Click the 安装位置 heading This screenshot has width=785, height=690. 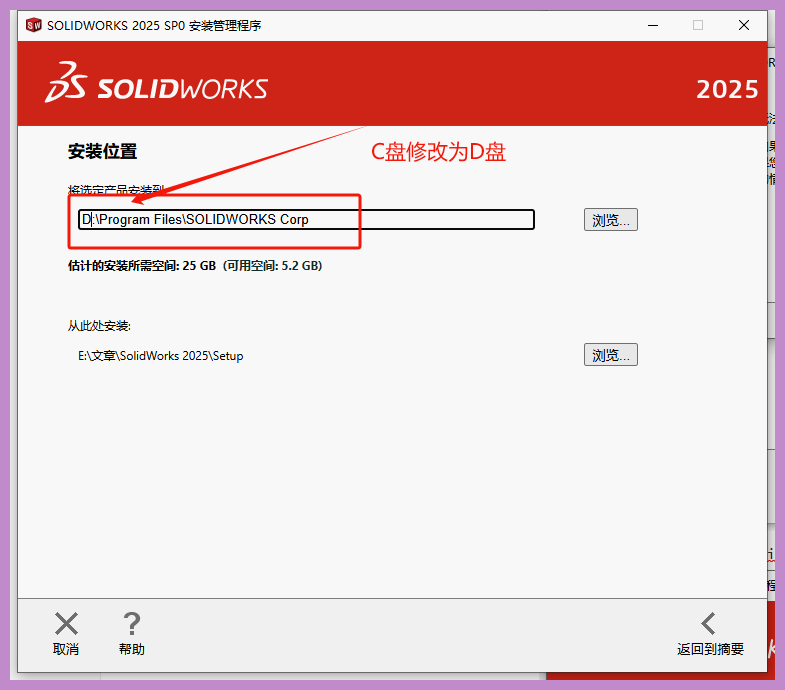(x=103, y=151)
